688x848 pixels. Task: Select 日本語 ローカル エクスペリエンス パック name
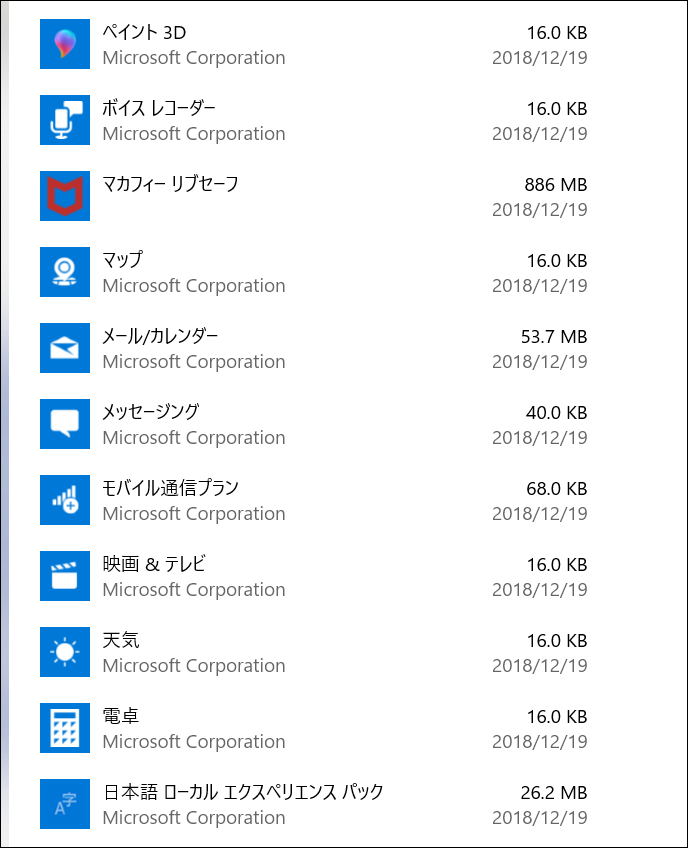[x=243, y=792]
